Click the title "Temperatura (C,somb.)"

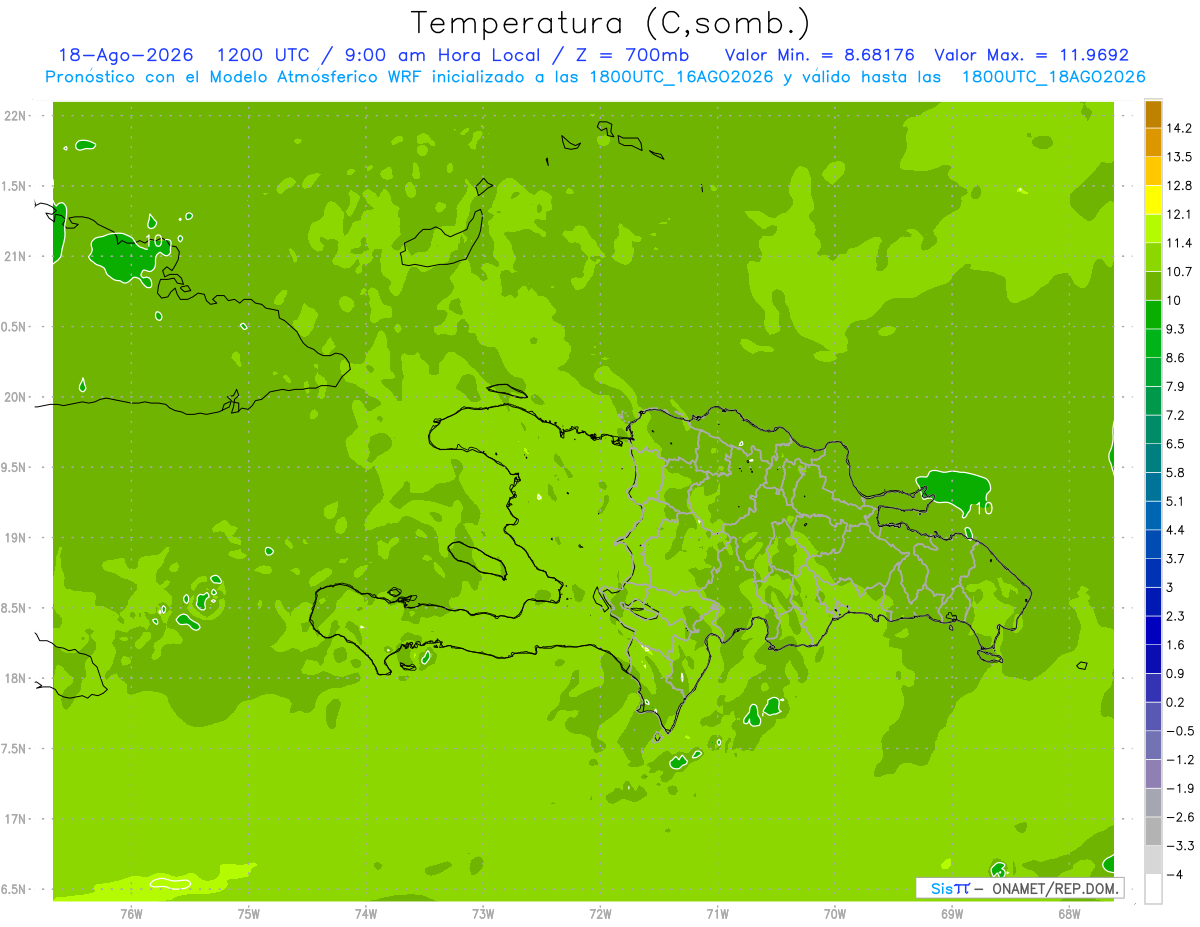(x=611, y=24)
